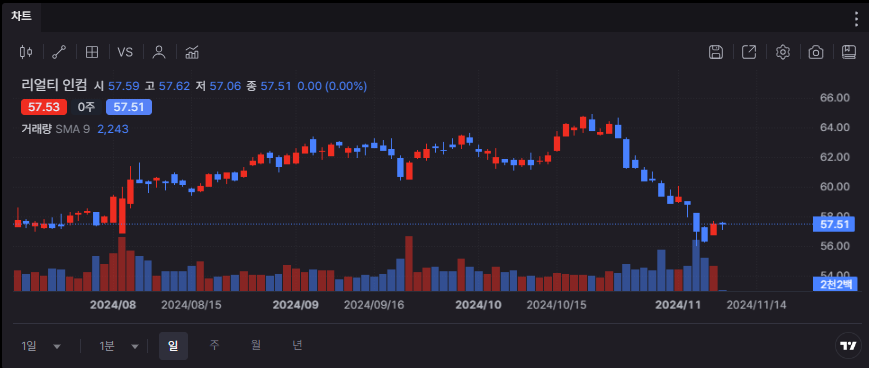
Task: Click the 2024/08 date axis label
Action: pyautogui.click(x=113, y=305)
